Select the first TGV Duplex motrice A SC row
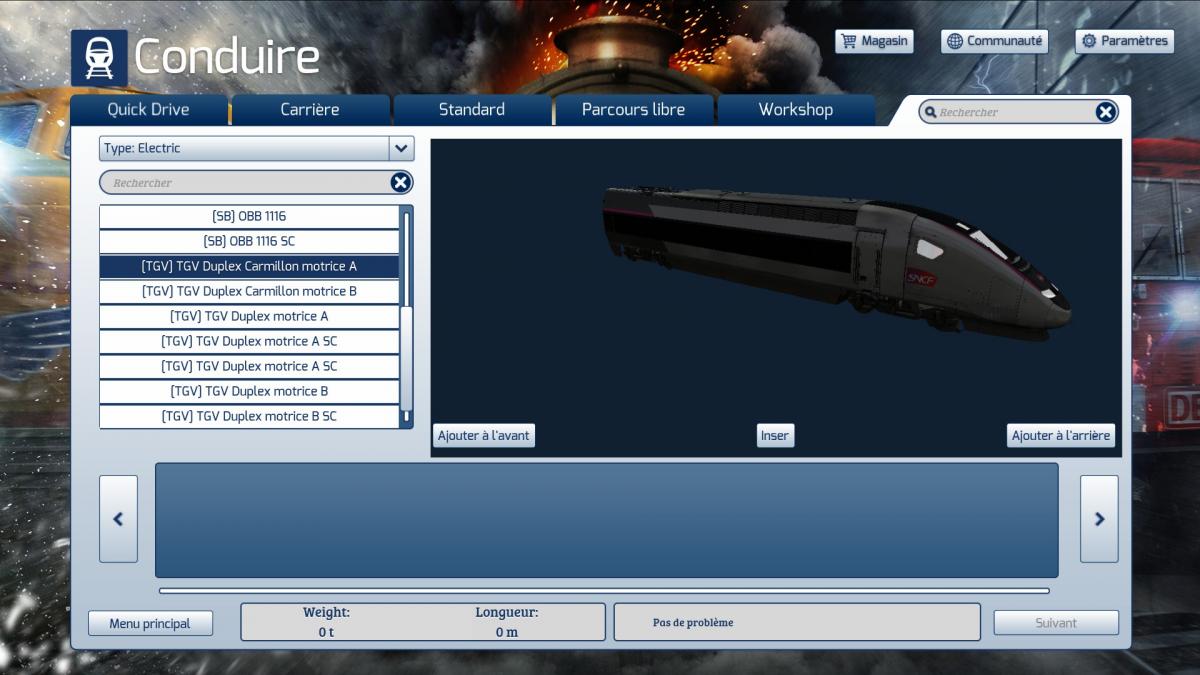Screen dimensions: 1200x675 coord(249,341)
